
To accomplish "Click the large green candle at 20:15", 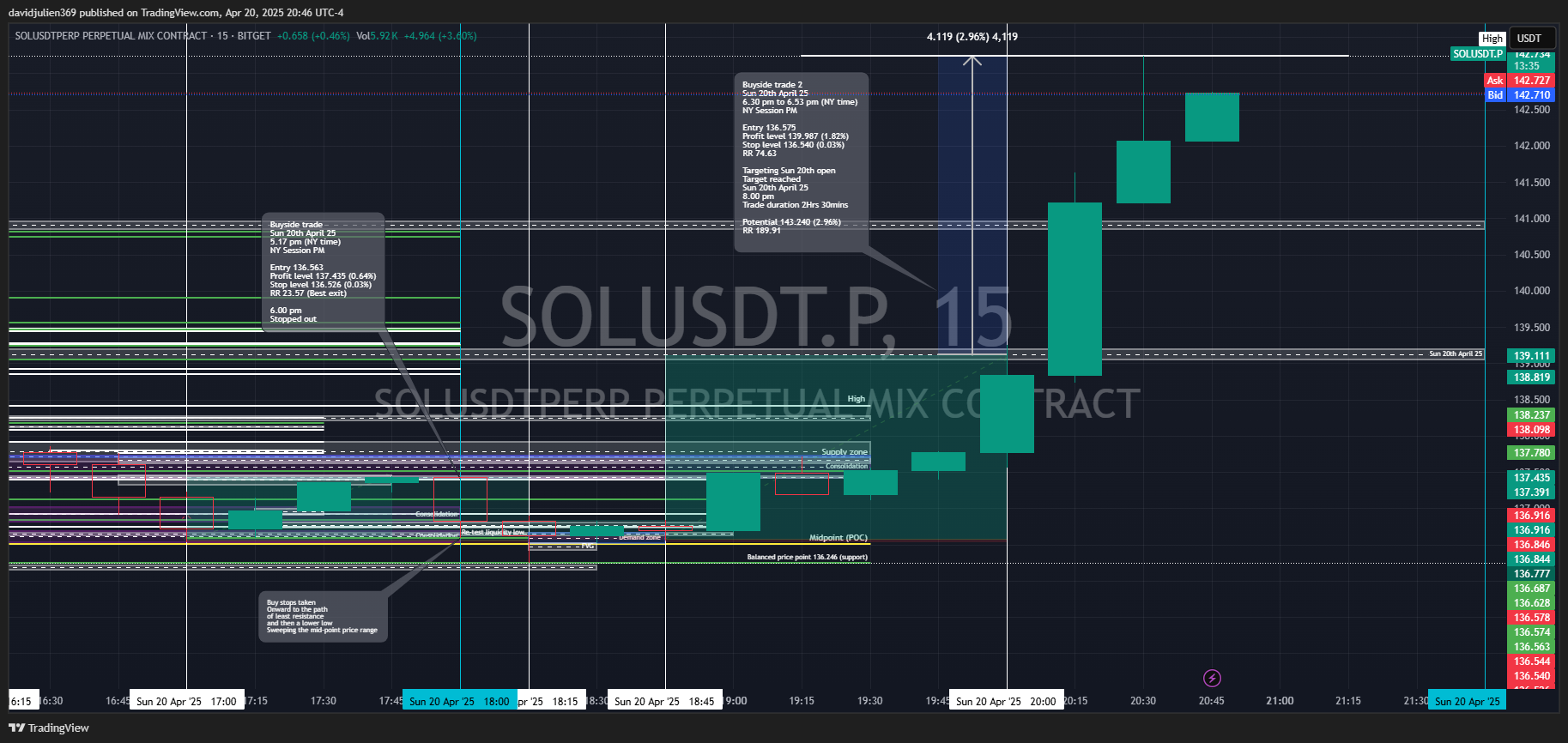I will click(x=1075, y=289).
